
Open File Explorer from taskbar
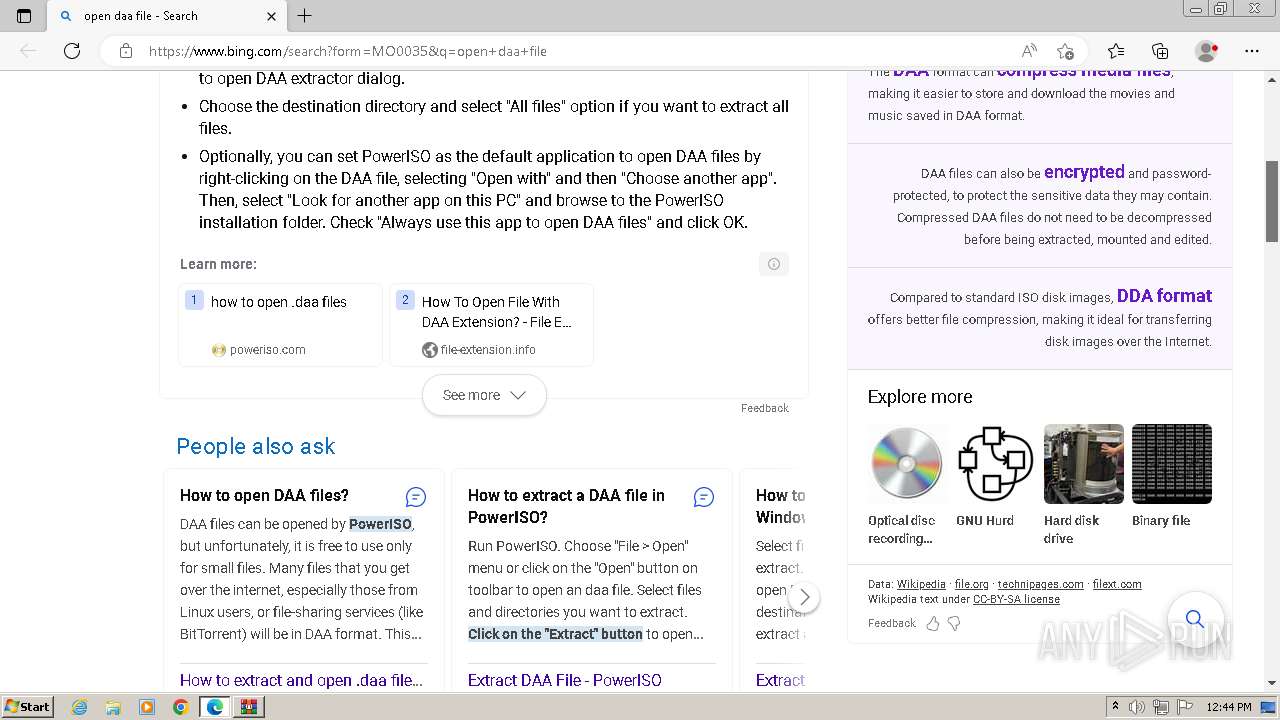(x=113, y=707)
